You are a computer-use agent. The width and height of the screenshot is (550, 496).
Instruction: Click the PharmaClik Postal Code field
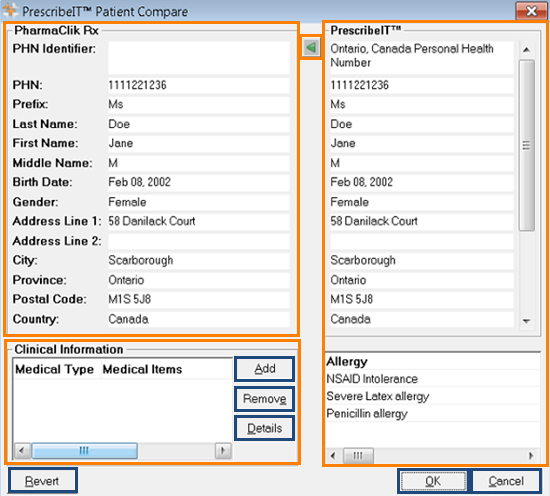pyautogui.click(x=199, y=300)
